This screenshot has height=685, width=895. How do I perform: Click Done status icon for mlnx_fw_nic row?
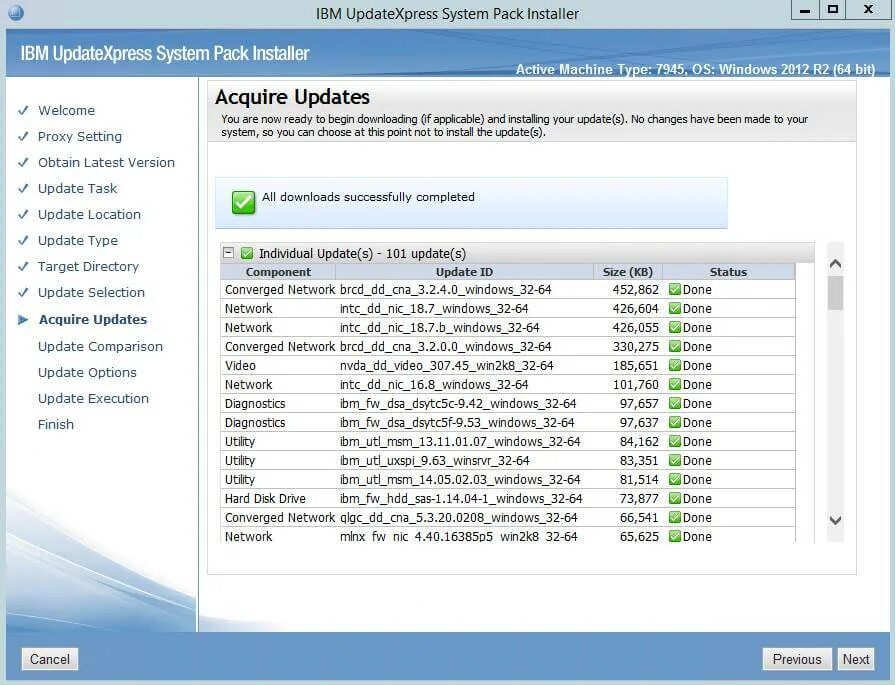pyautogui.click(x=675, y=536)
